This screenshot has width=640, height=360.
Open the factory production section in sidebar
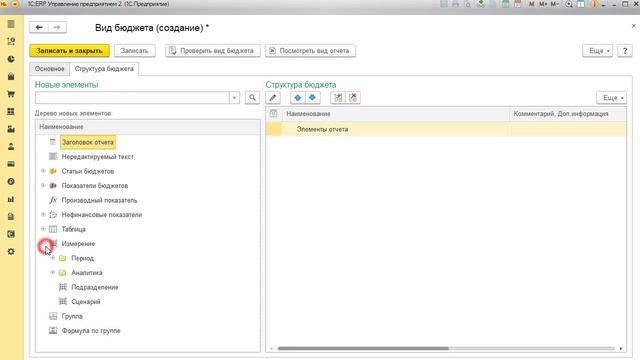(11, 129)
